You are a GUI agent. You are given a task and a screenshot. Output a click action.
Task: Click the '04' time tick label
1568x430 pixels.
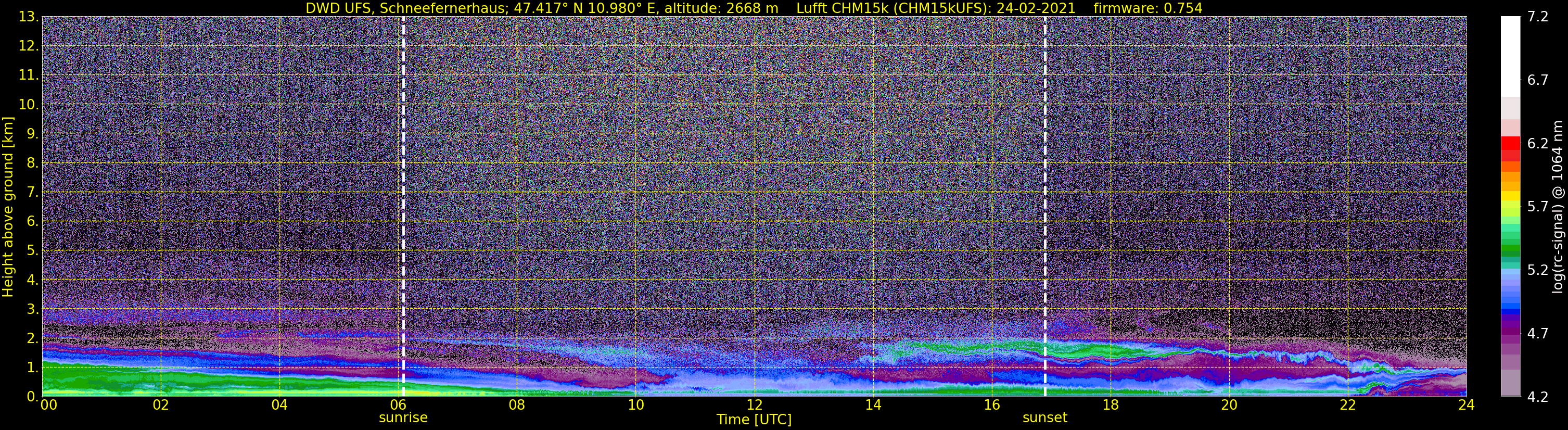pyautogui.click(x=279, y=405)
